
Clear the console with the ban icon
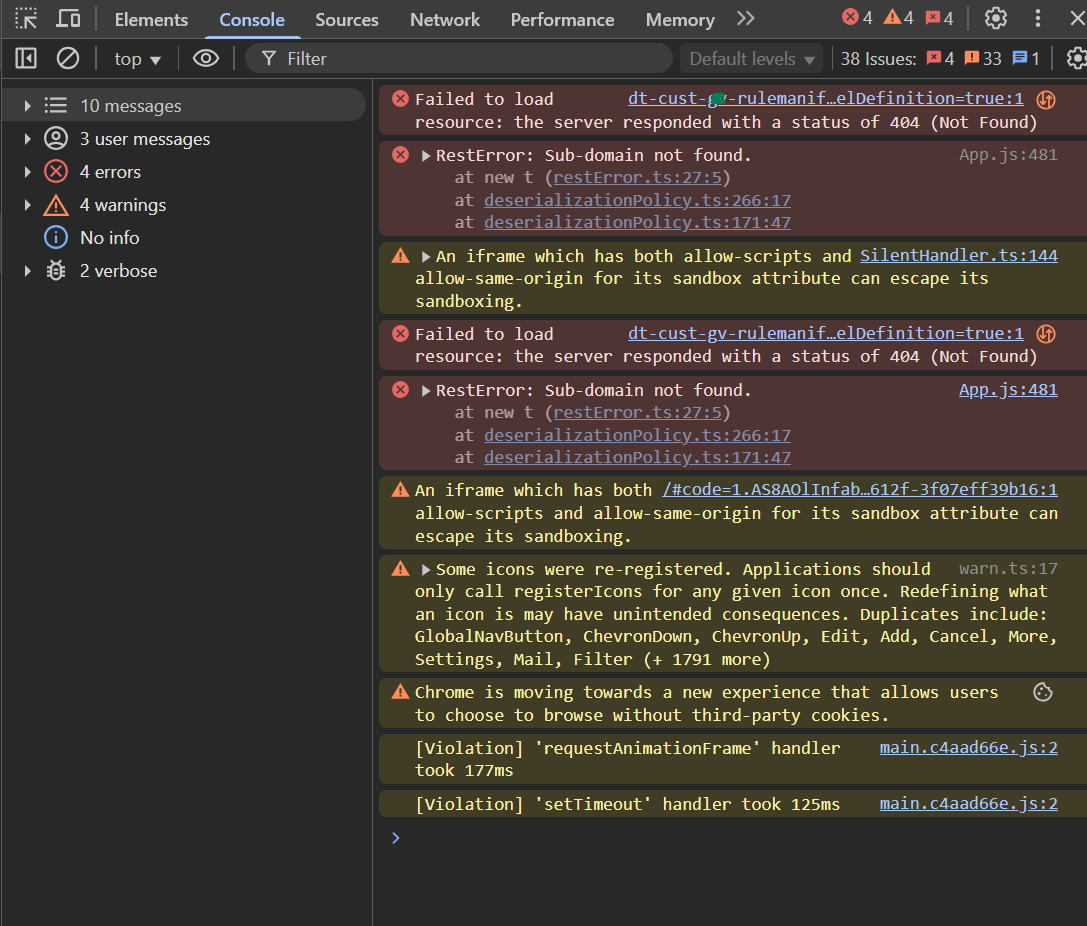pos(67,58)
